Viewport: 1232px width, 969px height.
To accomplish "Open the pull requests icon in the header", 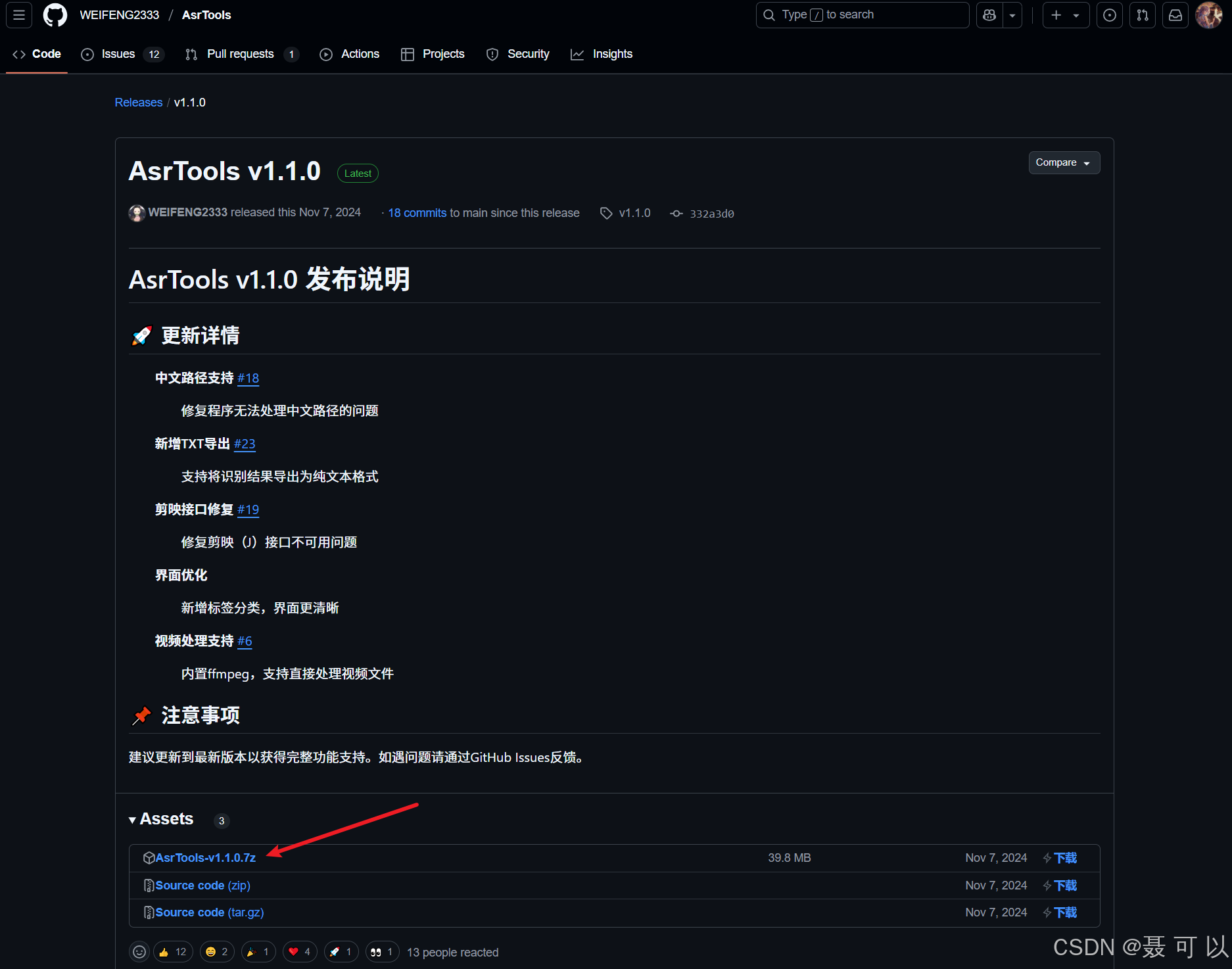I will tap(1143, 15).
